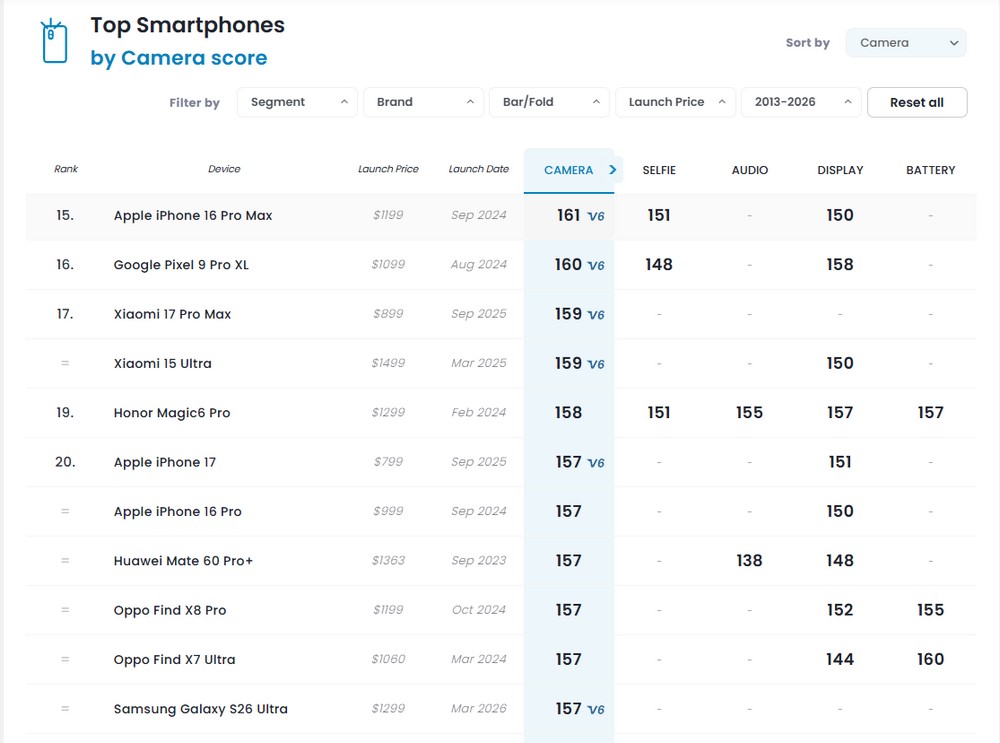The height and width of the screenshot is (743, 1000).
Task: Click the smartphone camera logo icon
Action: click(54, 41)
